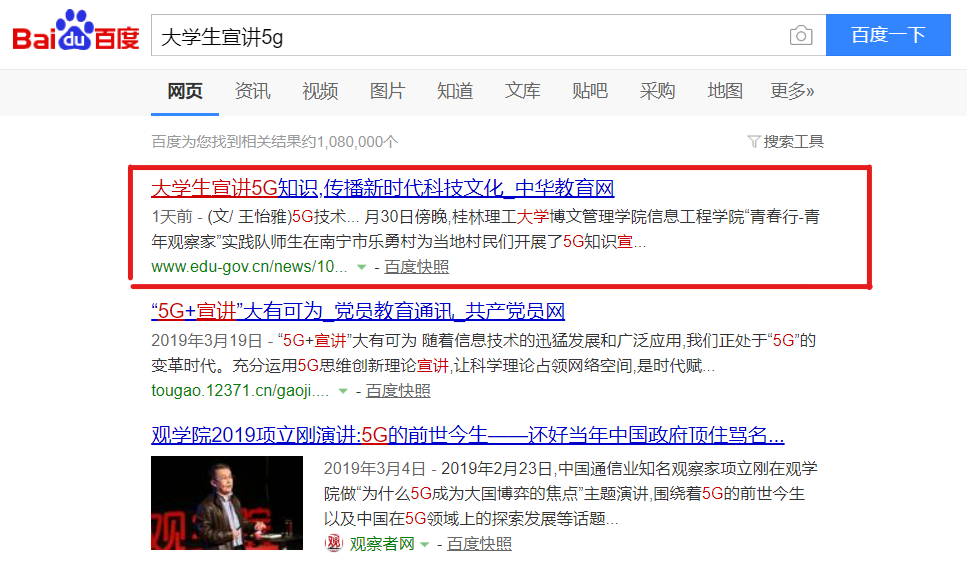Go to the 文库 tab
This screenshot has height=561, width=967.
(522, 91)
